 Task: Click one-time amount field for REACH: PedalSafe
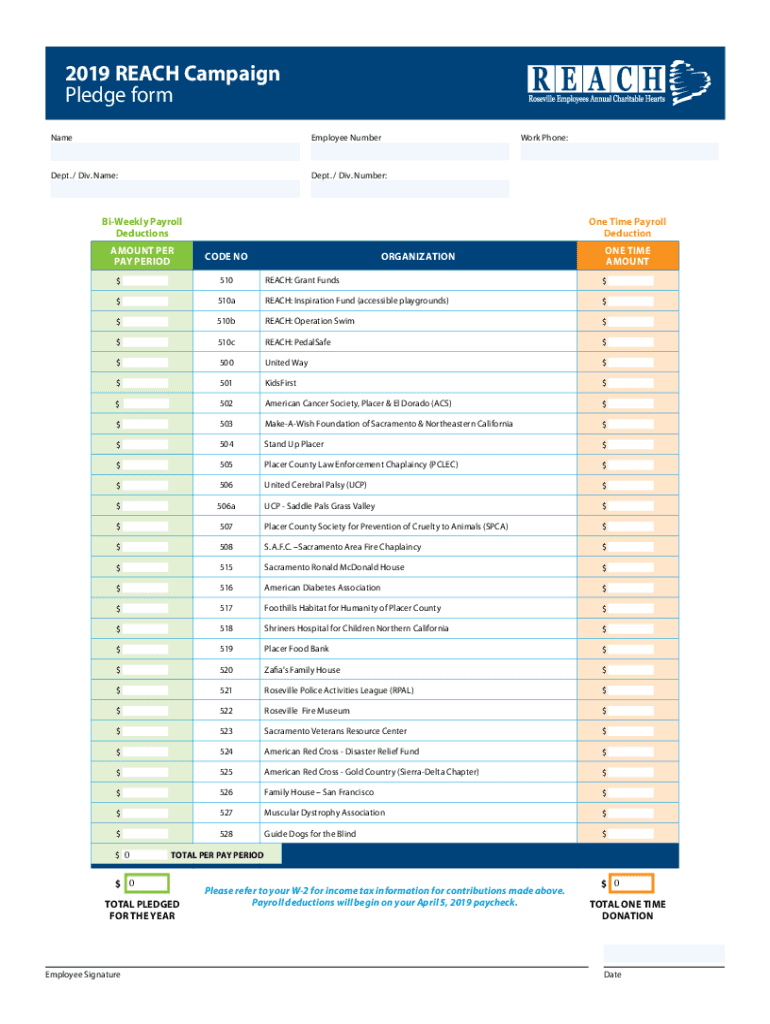632,342
